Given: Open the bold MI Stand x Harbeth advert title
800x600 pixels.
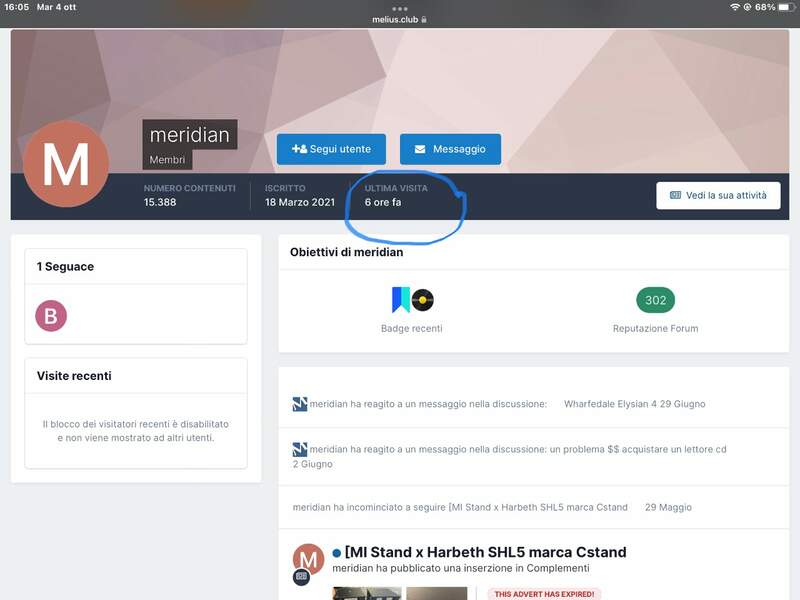Looking at the screenshot, I should pos(485,552).
